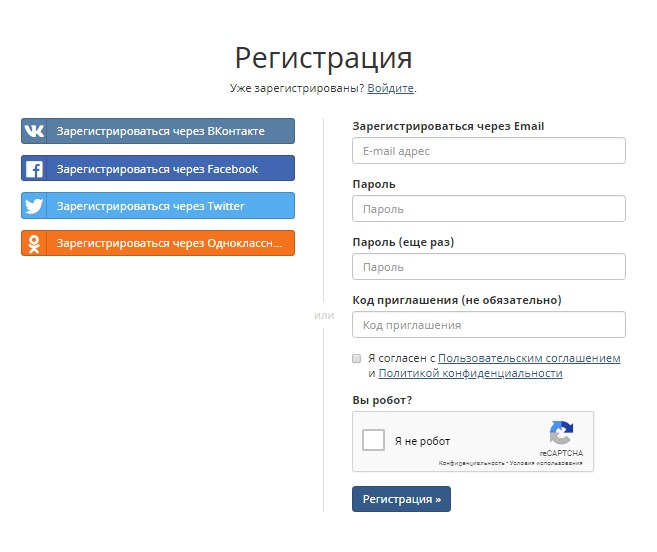Click the Вы робот? label

[382, 400]
